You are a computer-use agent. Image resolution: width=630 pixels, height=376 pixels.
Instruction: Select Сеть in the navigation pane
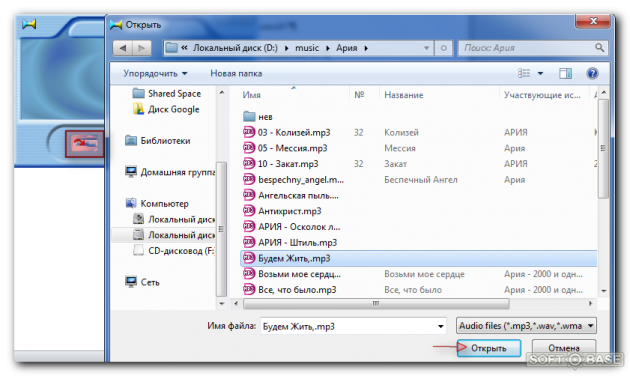click(142, 282)
